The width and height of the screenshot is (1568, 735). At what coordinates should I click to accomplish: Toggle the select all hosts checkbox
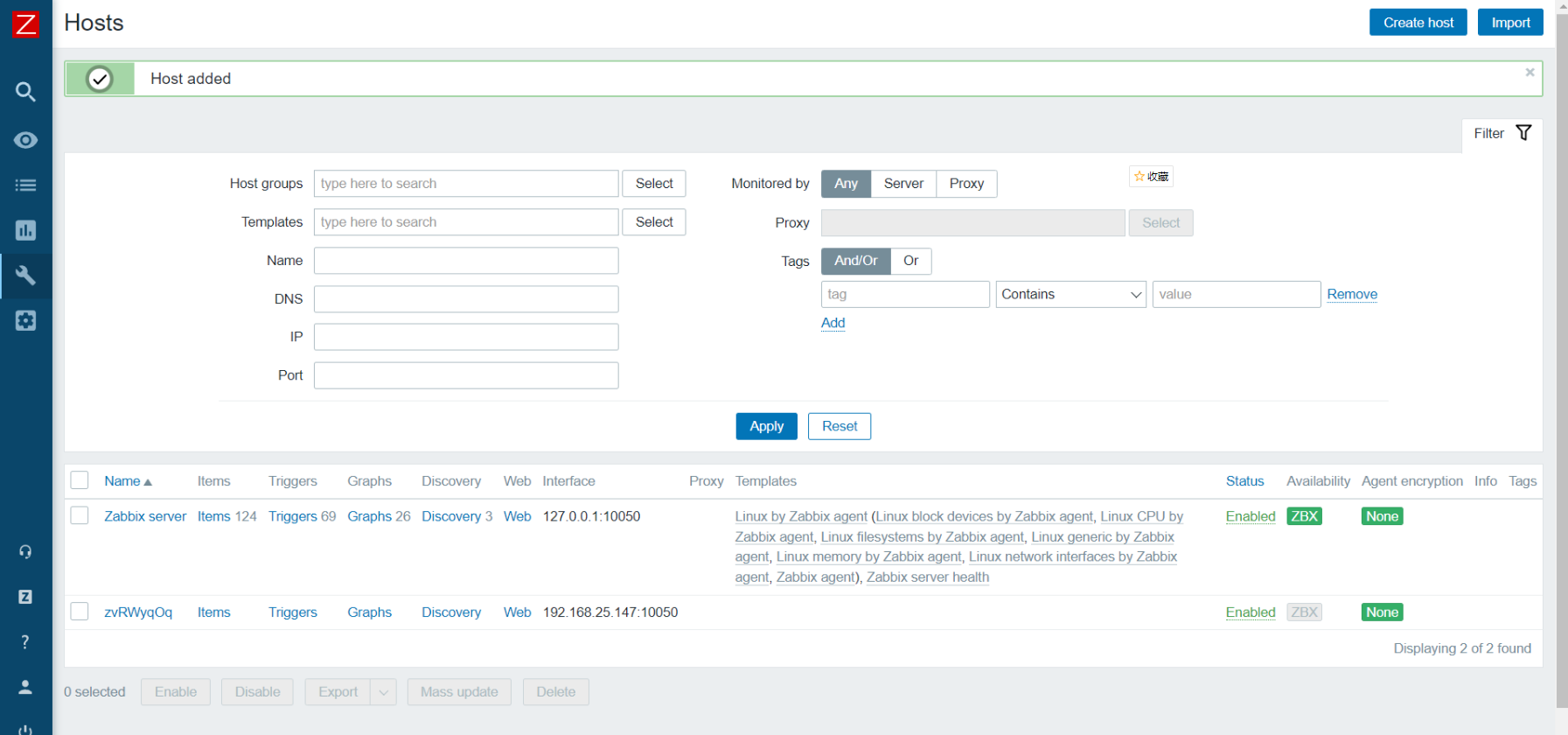80,480
